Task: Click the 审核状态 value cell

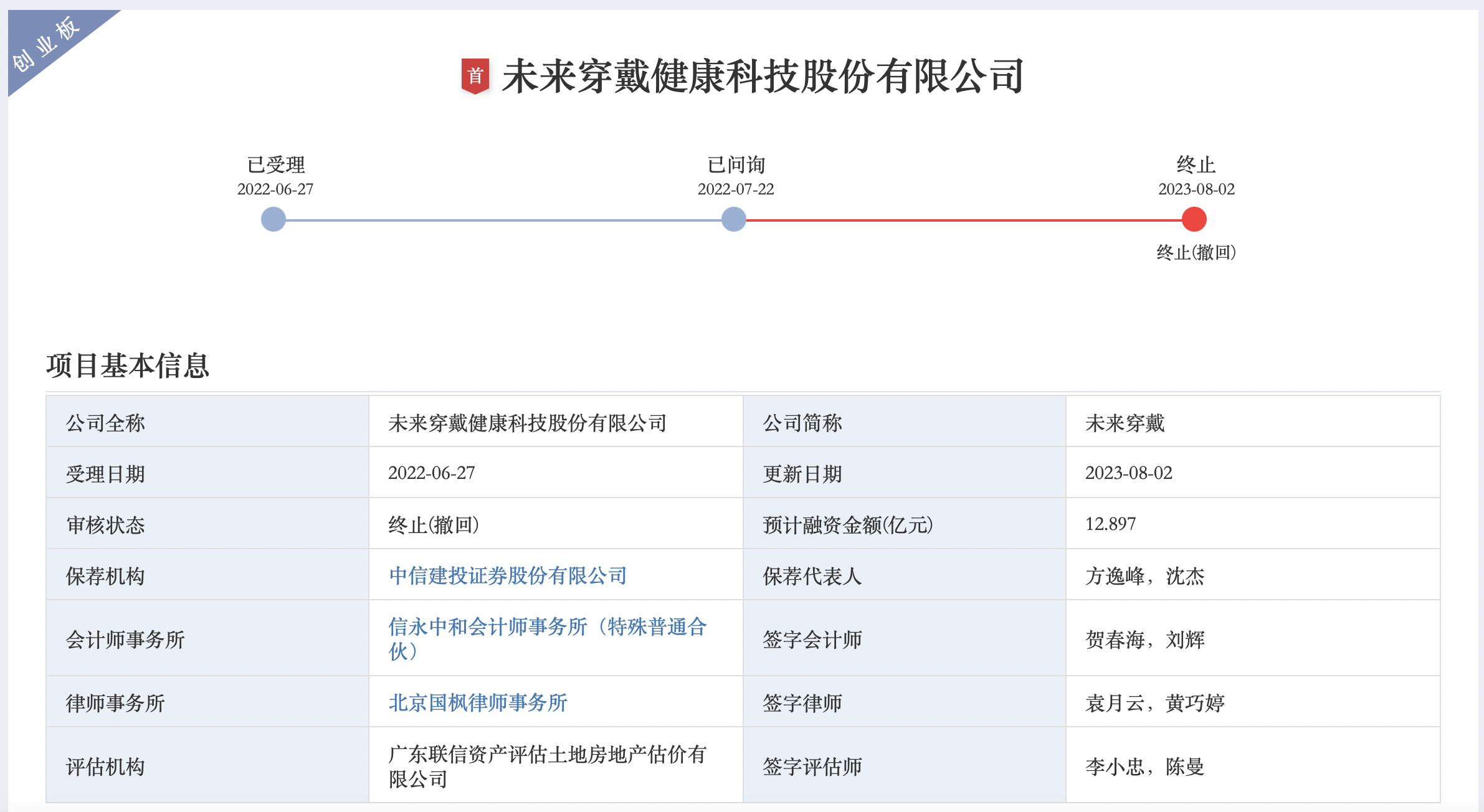Action: (x=434, y=524)
